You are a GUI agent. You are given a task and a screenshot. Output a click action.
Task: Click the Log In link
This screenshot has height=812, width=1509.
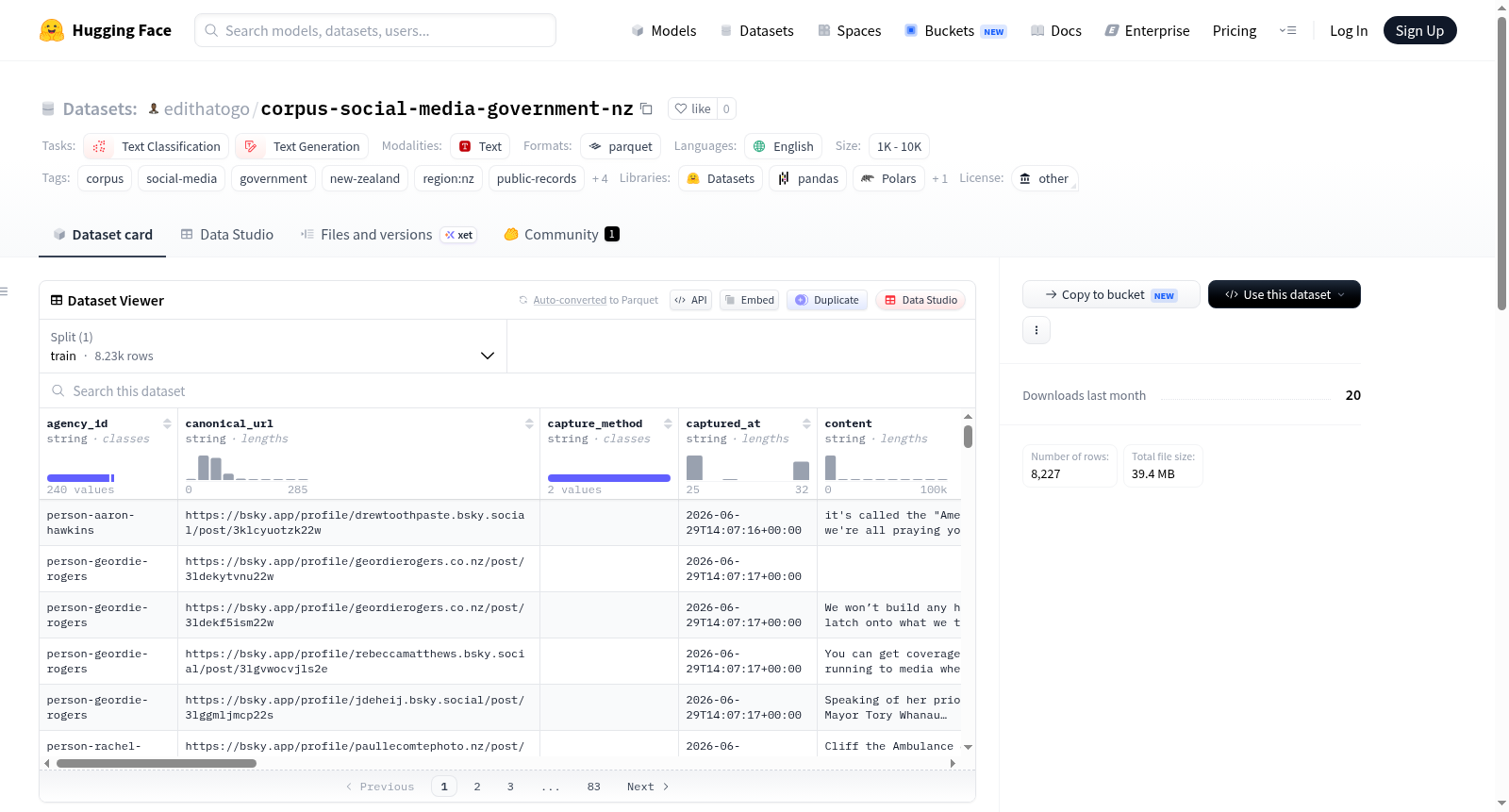[x=1348, y=30]
